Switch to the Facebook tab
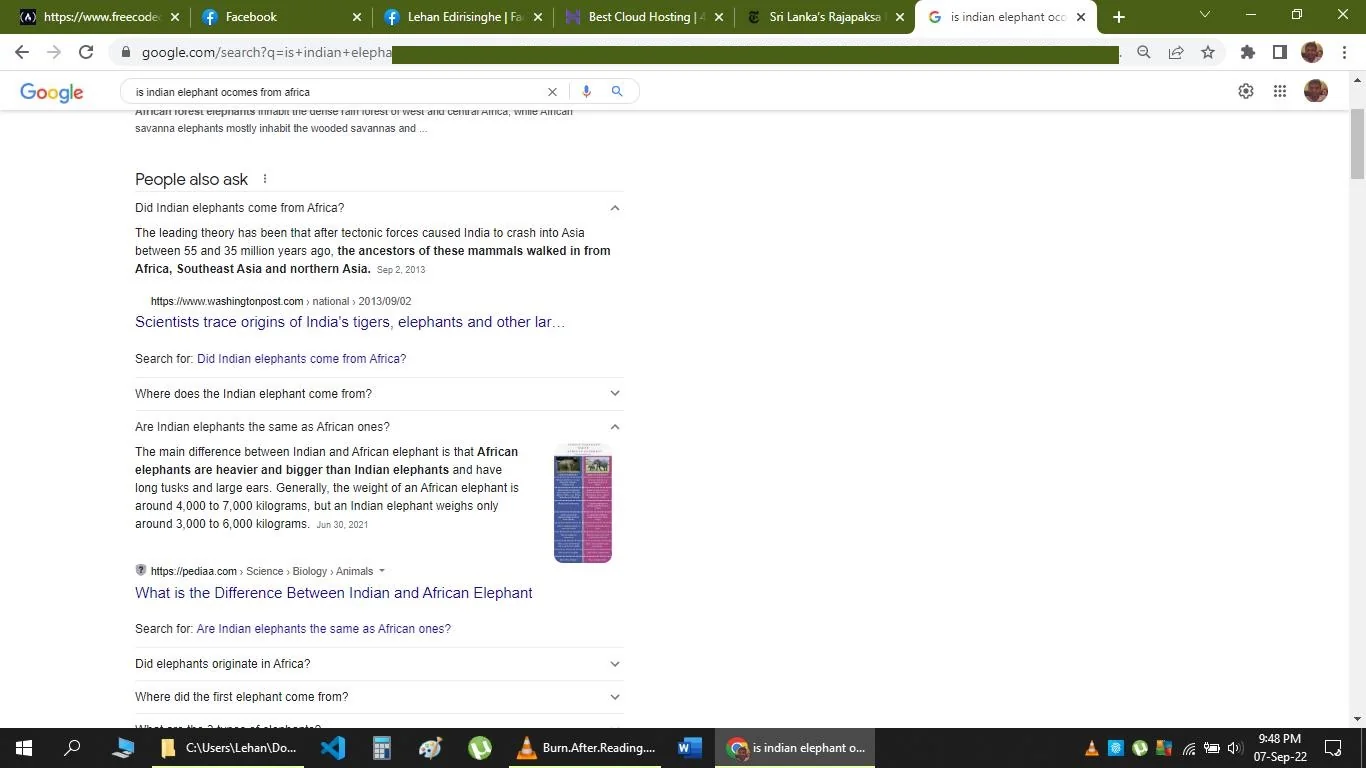This screenshot has width=1366, height=768. click(281, 17)
